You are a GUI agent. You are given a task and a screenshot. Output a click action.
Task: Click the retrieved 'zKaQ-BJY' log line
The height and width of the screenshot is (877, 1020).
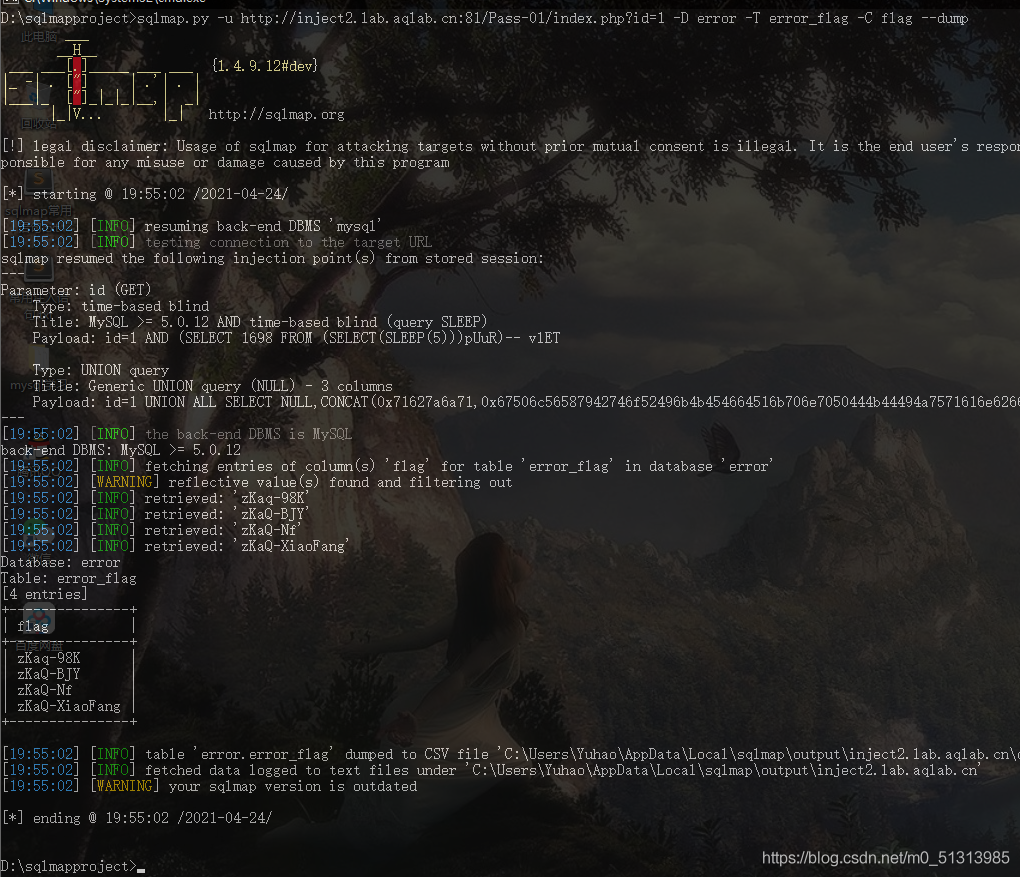coord(156,514)
